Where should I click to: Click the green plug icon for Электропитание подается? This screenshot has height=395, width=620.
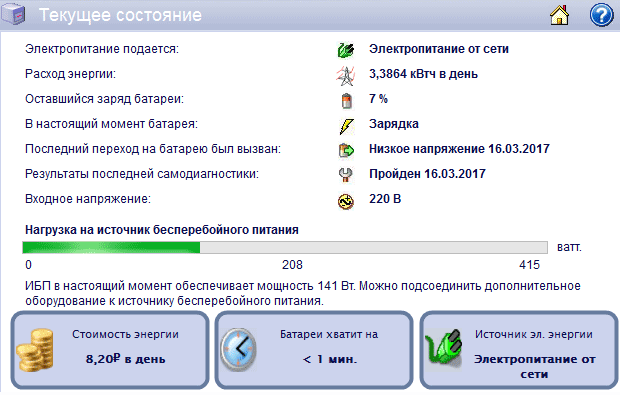tap(346, 50)
